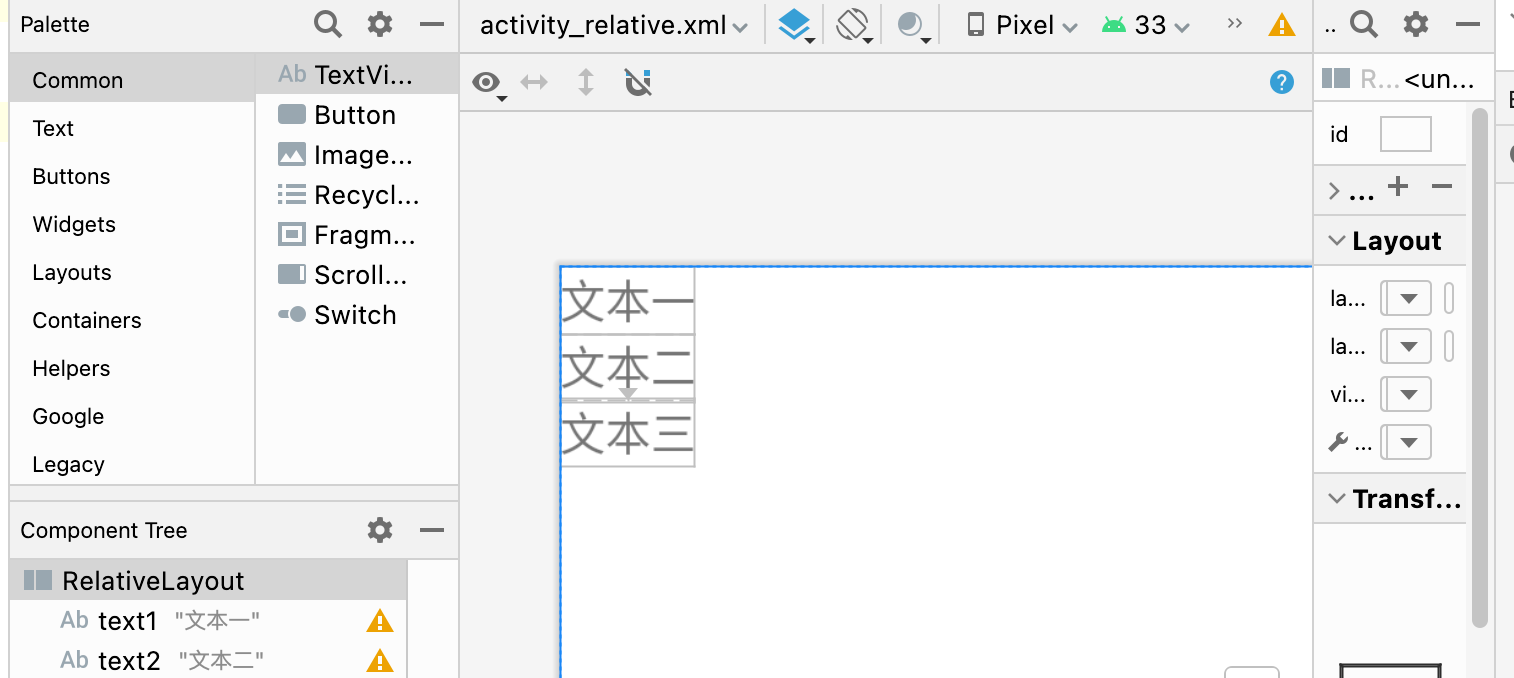This screenshot has width=1514, height=678.
Task: Show more toolbar options chevrons
Action: 1235,24
